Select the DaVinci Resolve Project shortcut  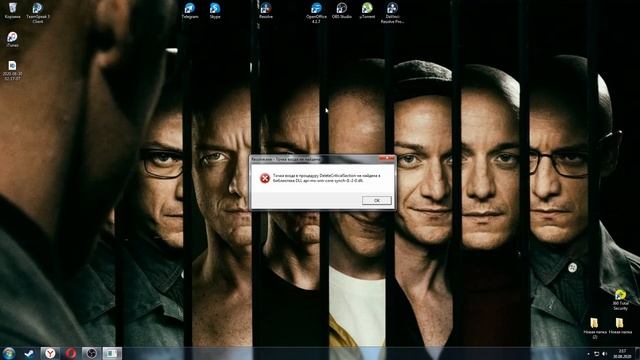point(392,12)
